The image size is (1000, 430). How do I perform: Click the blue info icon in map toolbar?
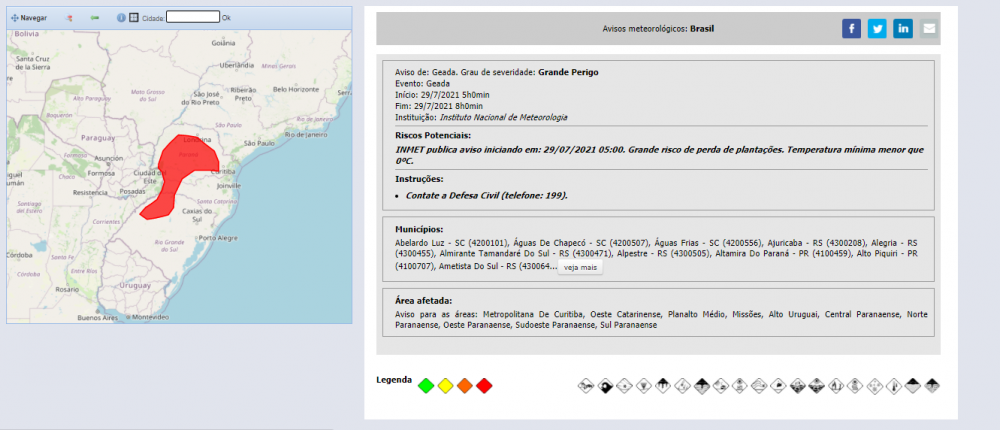[121, 18]
